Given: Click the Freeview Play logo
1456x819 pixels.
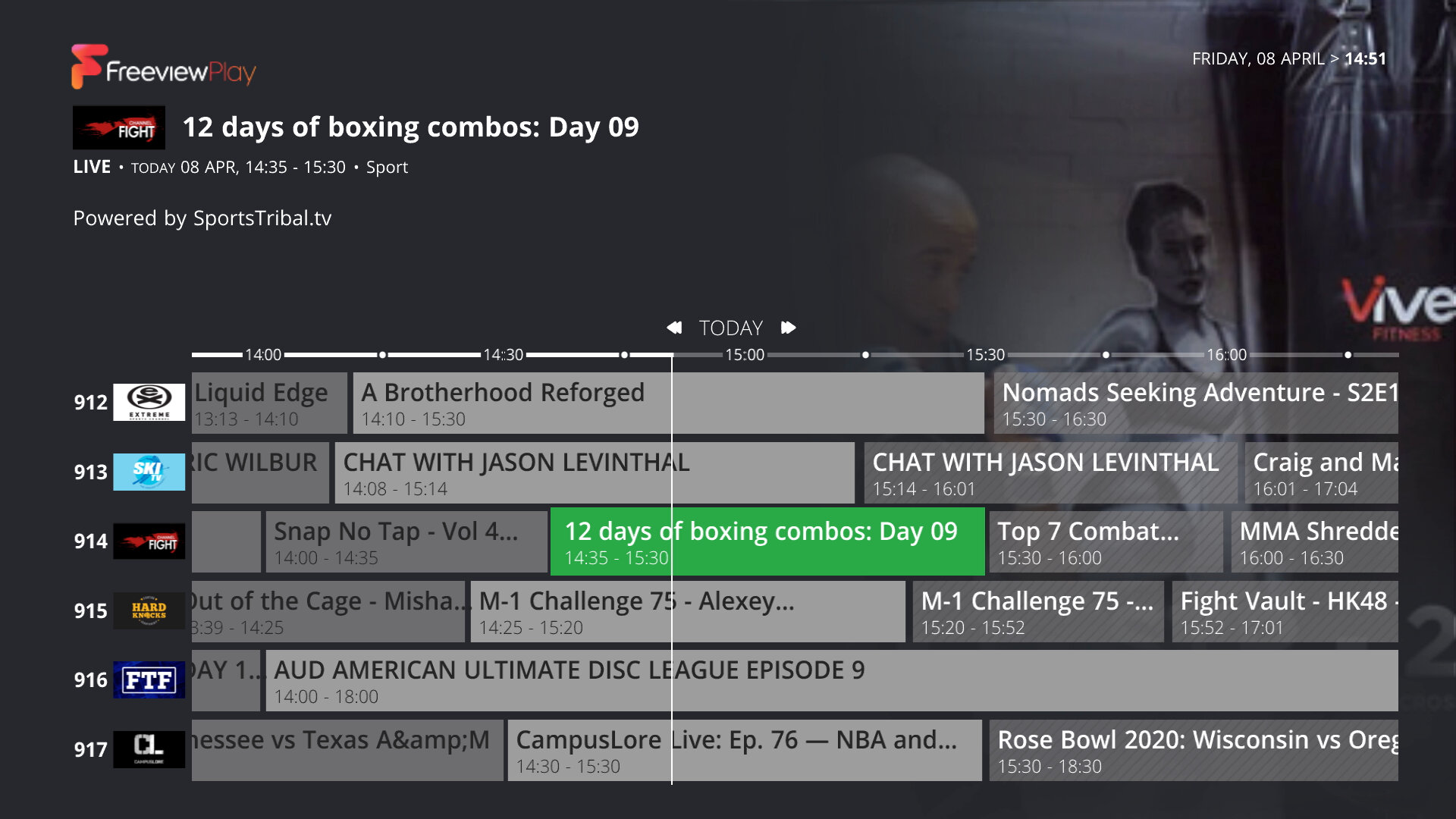Looking at the screenshot, I should pos(163,67).
